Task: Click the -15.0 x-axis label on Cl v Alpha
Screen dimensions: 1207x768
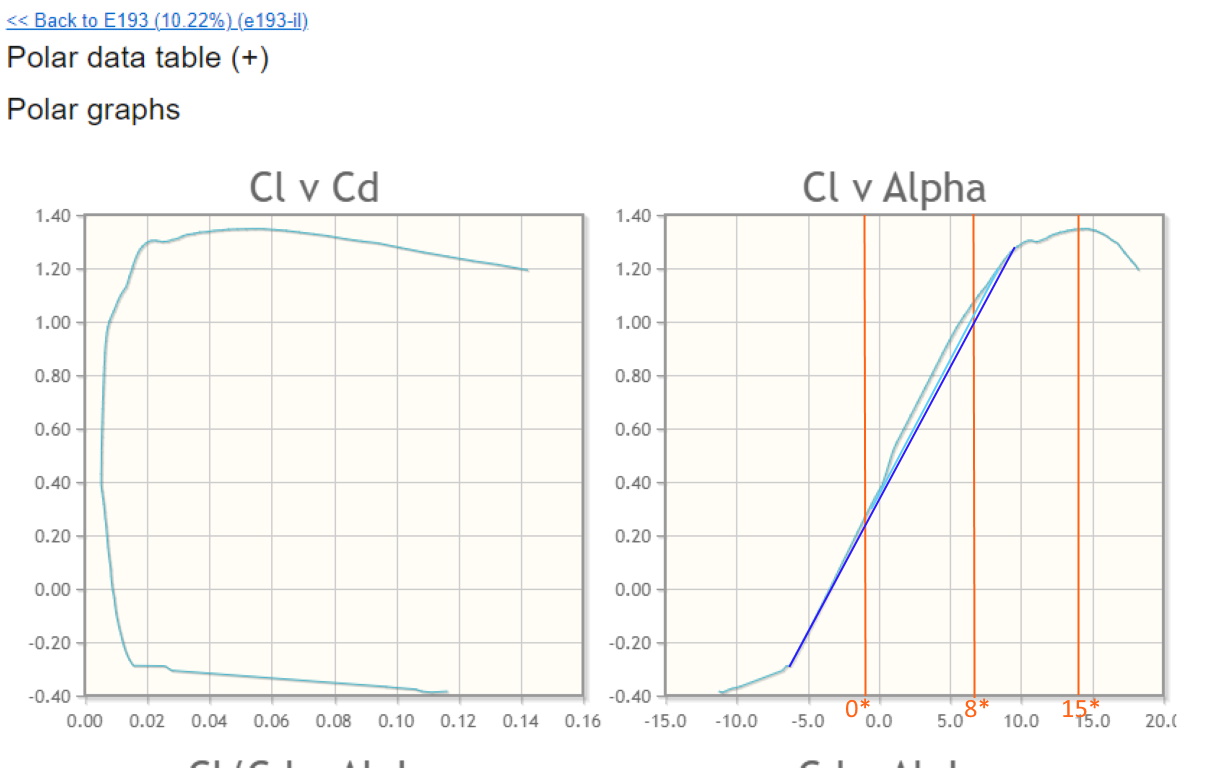Action: [x=665, y=721]
